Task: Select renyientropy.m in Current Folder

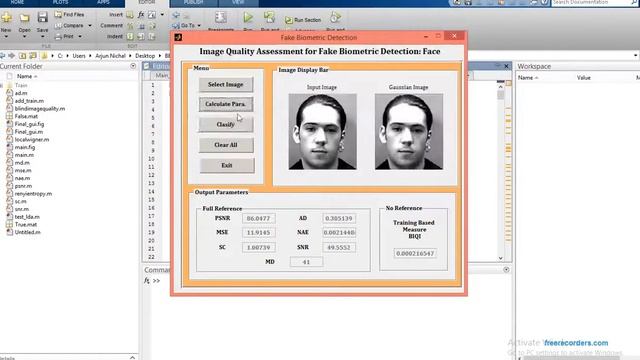Action: pyautogui.click(x=33, y=194)
